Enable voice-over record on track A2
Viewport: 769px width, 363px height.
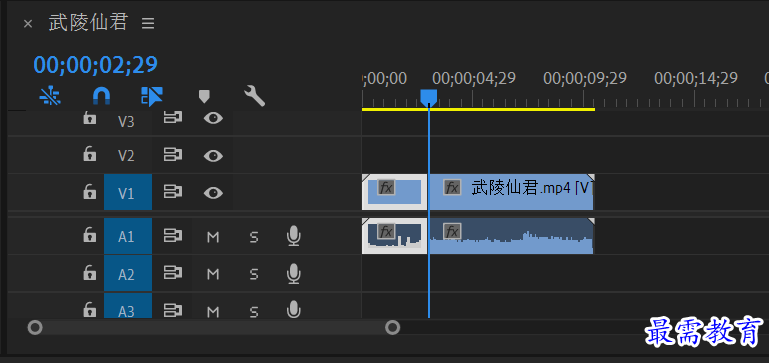pos(293,274)
